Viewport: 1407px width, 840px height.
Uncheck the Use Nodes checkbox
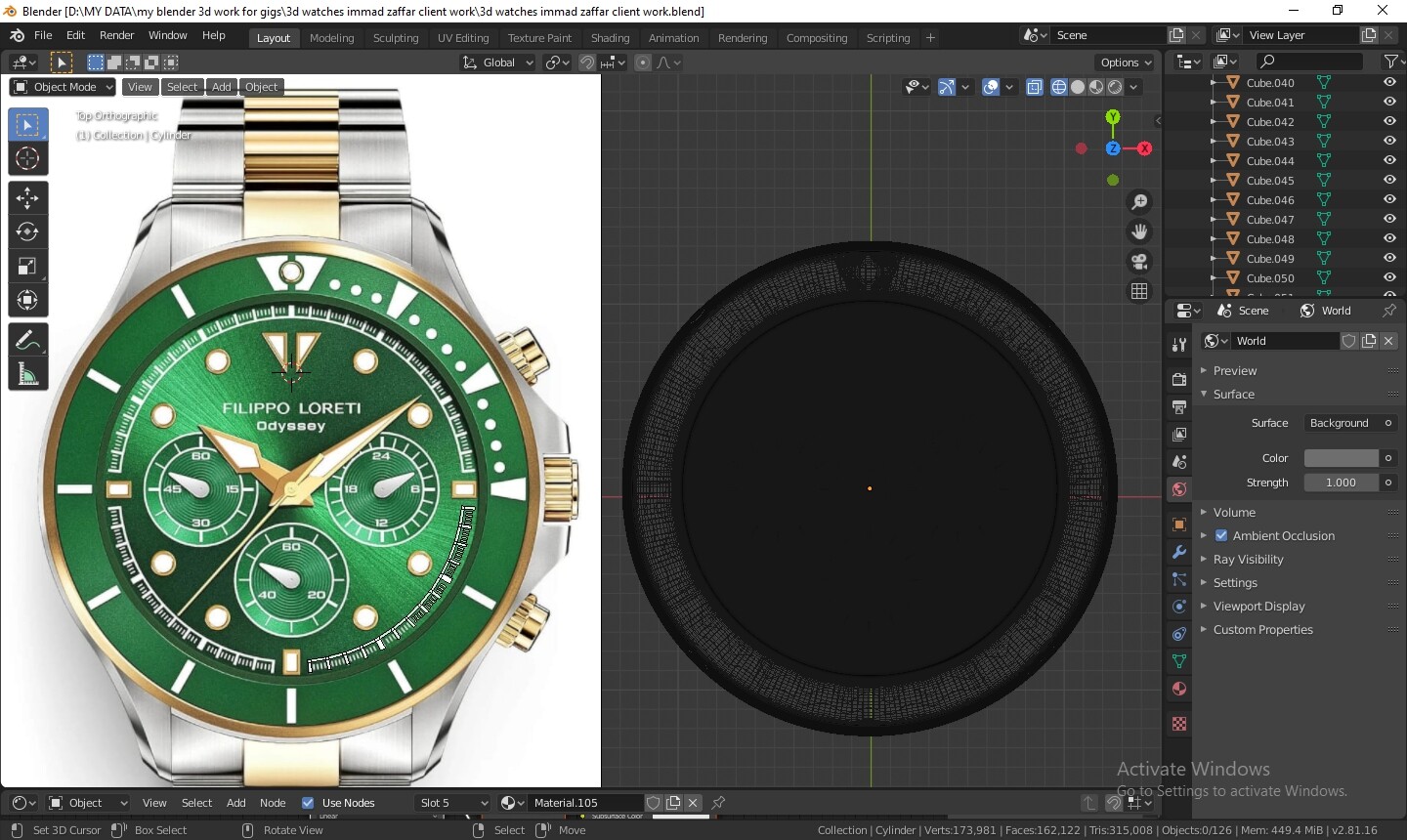click(x=308, y=803)
